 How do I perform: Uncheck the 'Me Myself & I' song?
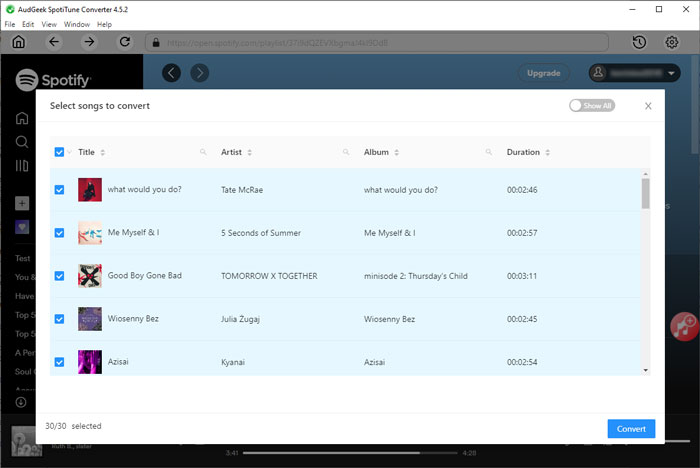click(59, 233)
